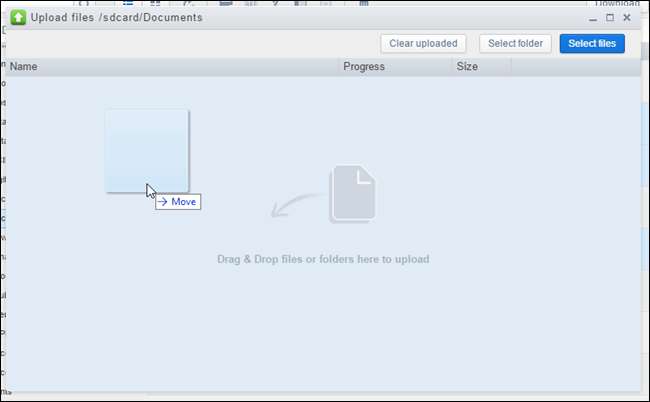The height and width of the screenshot is (402, 650).
Task: Click the blank header right of Size
Action: coord(576,67)
